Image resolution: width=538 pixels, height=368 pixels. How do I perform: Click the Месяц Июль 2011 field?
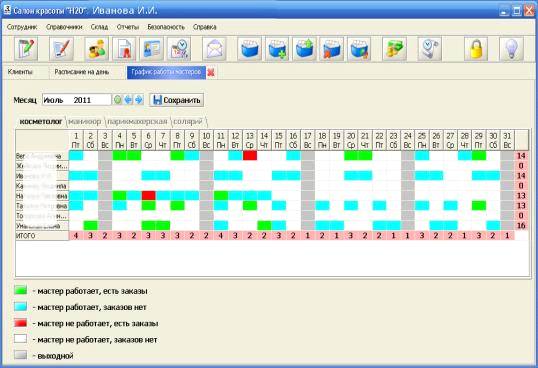[77, 100]
